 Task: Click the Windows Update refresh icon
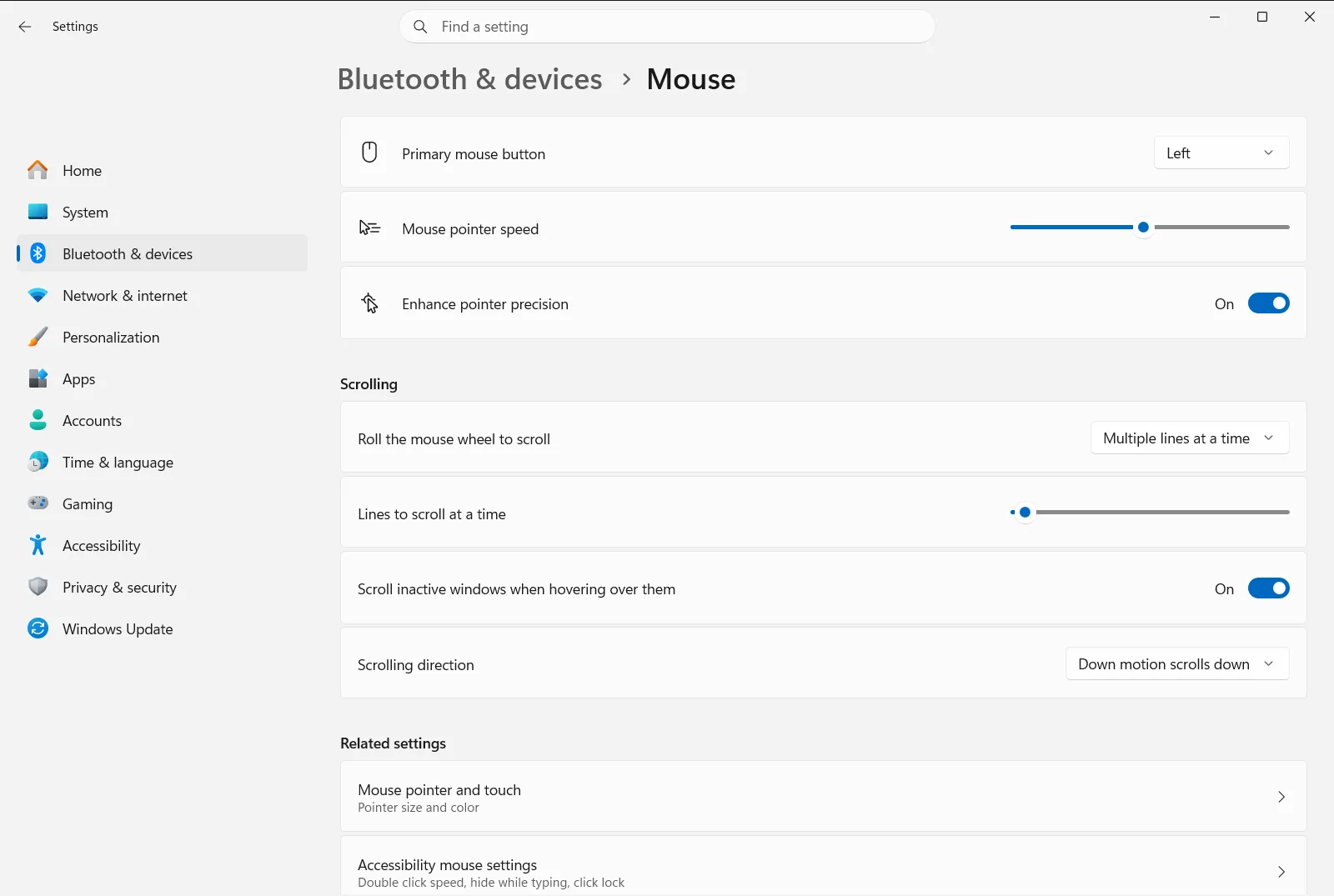pos(38,628)
